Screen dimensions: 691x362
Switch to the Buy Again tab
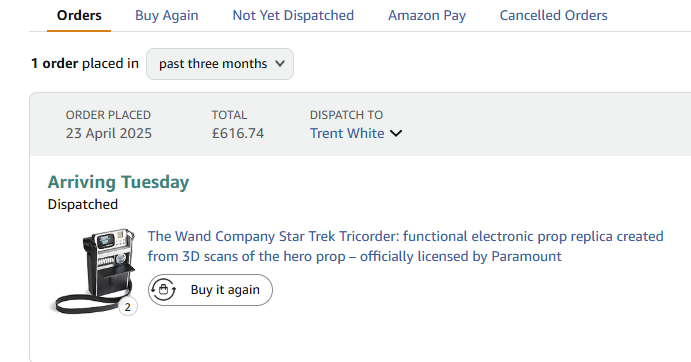[x=167, y=15]
